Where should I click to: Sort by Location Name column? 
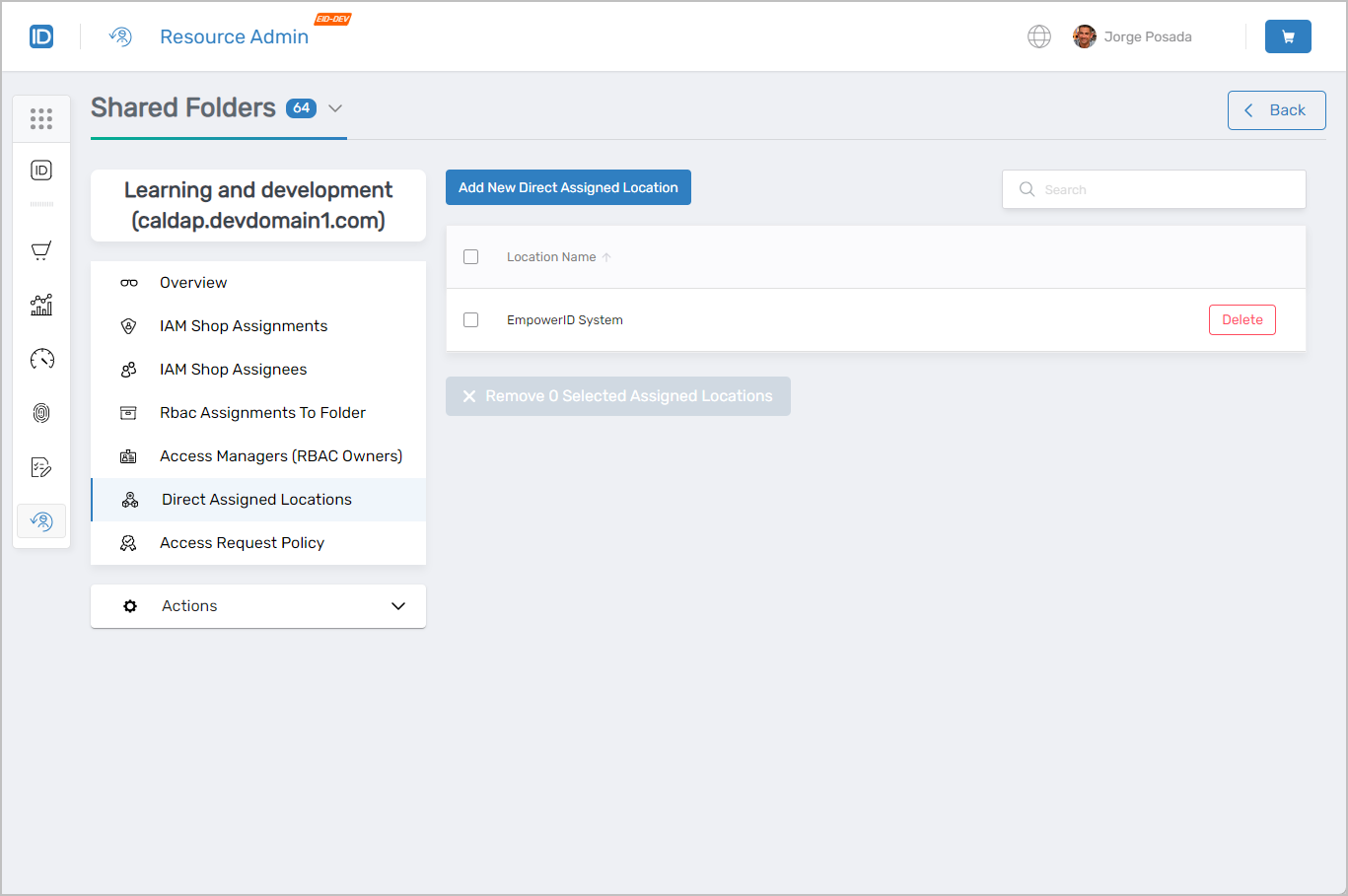[552, 257]
